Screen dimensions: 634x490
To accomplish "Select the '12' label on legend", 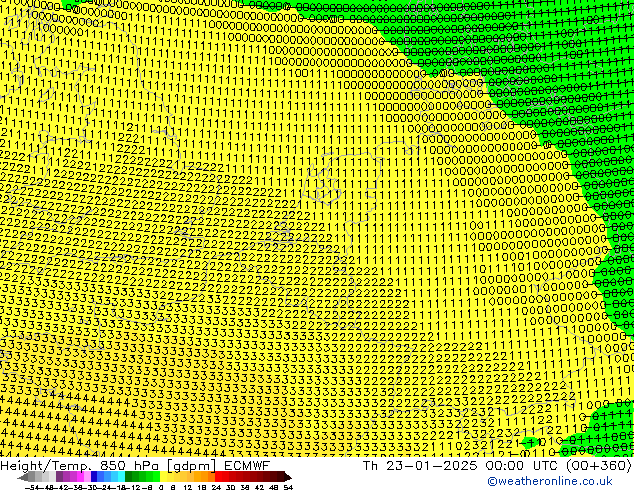I will pyautogui.click(x=188, y=487).
